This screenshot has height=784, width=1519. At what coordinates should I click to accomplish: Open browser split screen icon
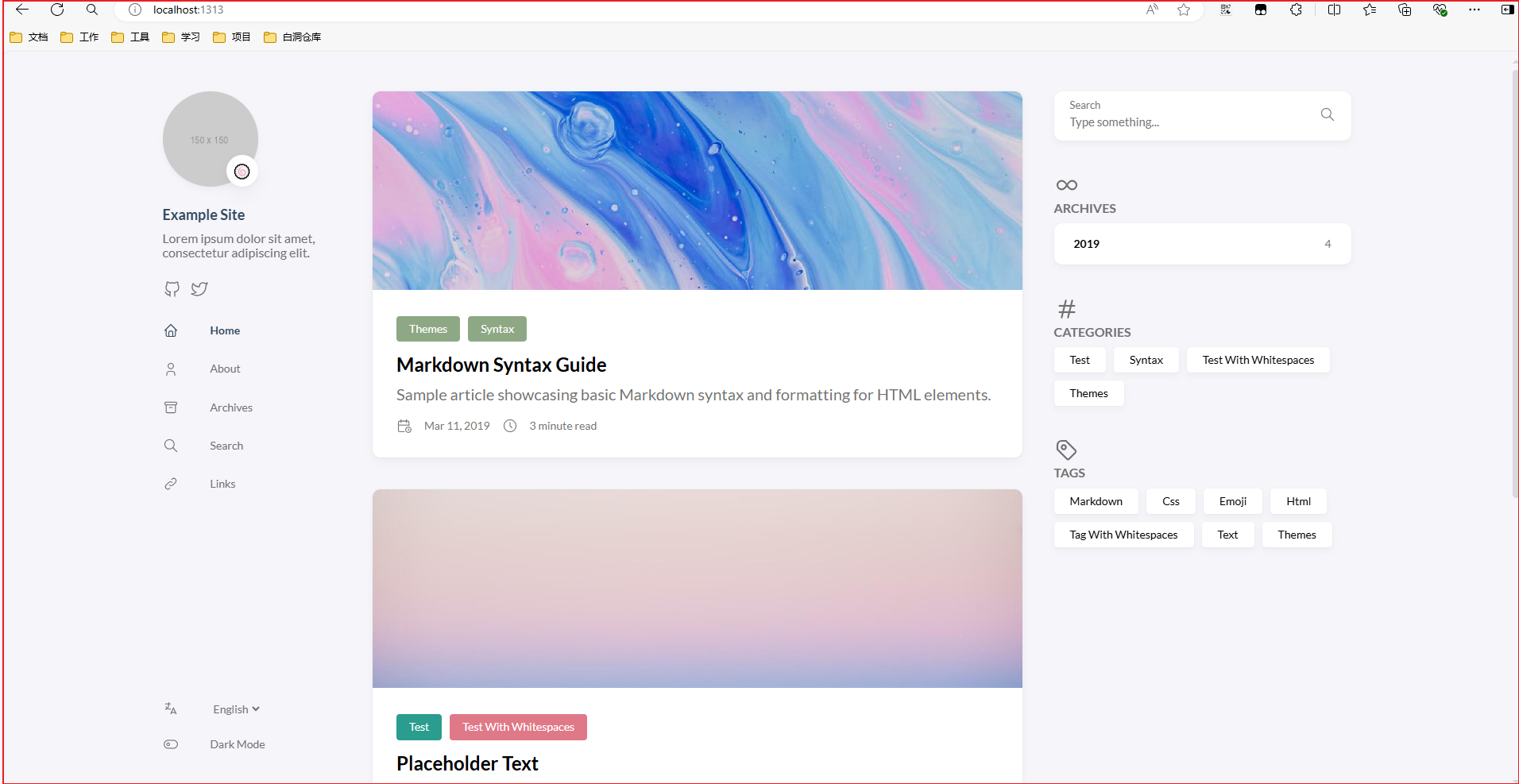pos(1334,10)
